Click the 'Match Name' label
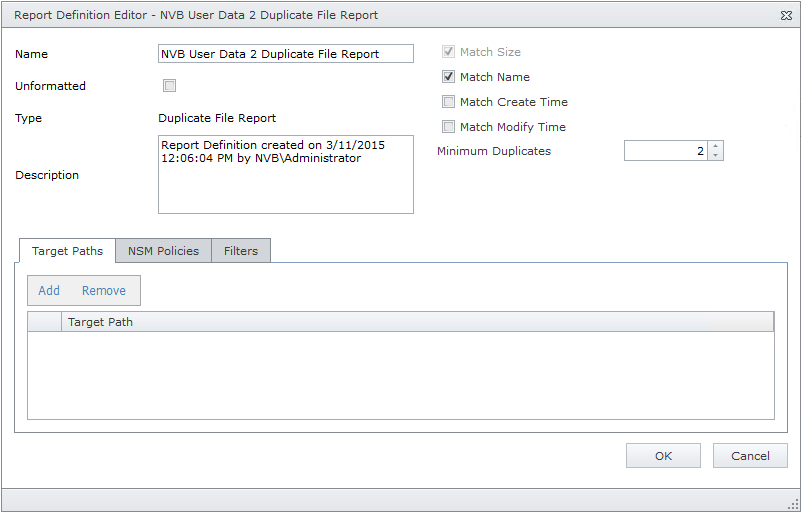The width and height of the screenshot is (803, 514). pyautogui.click(x=495, y=77)
